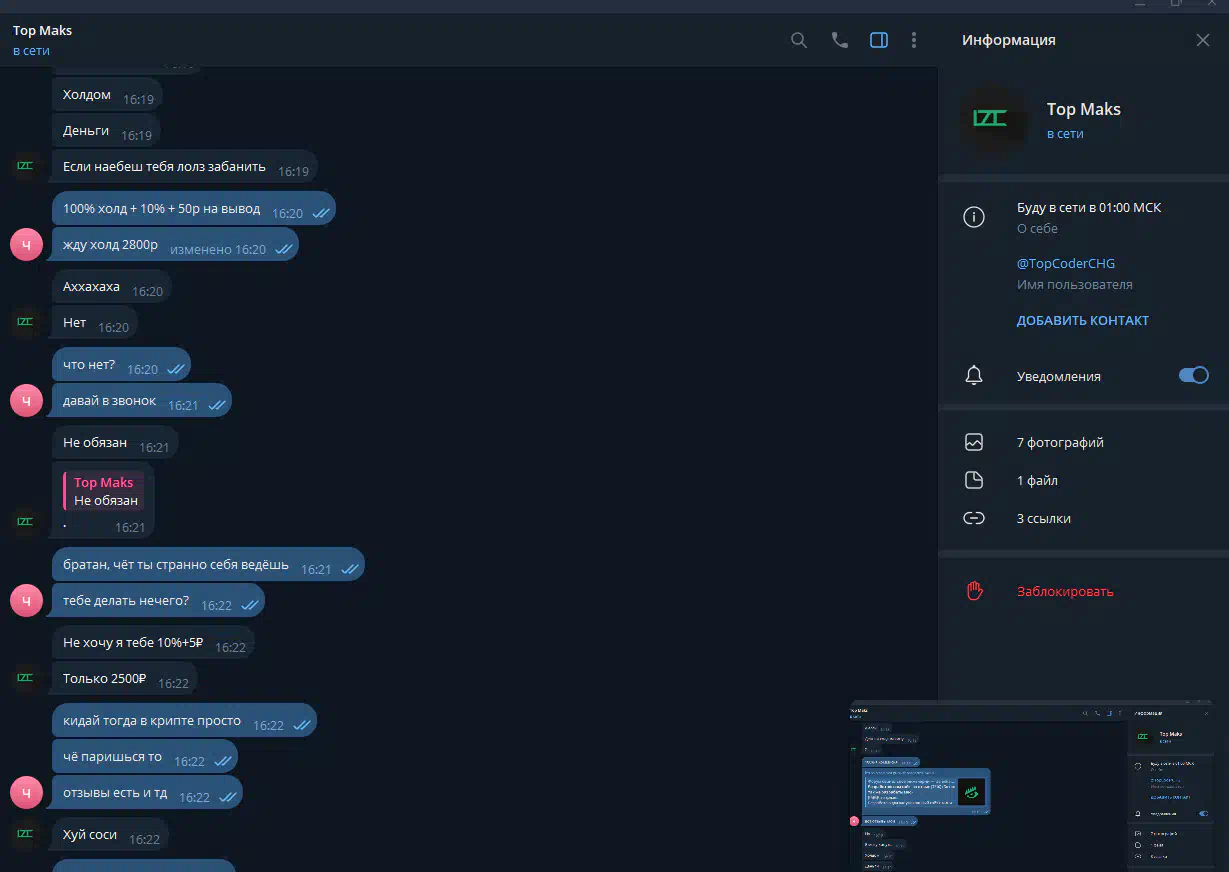Open search in the Top Maks chat
The width and height of the screenshot is (1229, 872).
pos(799,40)
